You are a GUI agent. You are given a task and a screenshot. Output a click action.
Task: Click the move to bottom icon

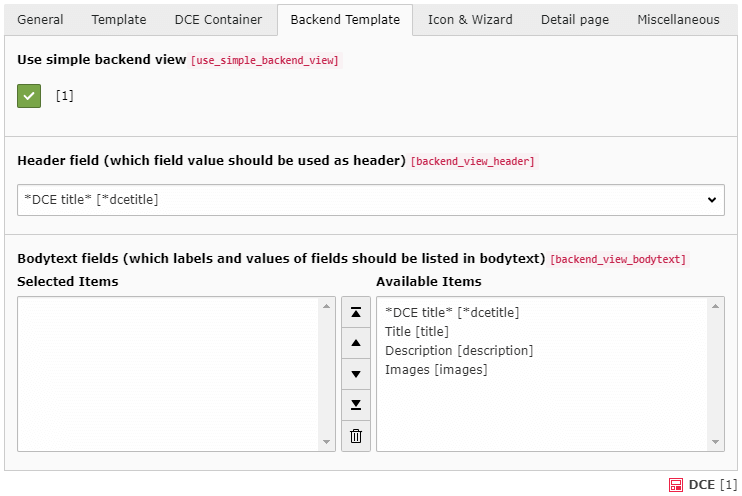[x=355, y=405]
